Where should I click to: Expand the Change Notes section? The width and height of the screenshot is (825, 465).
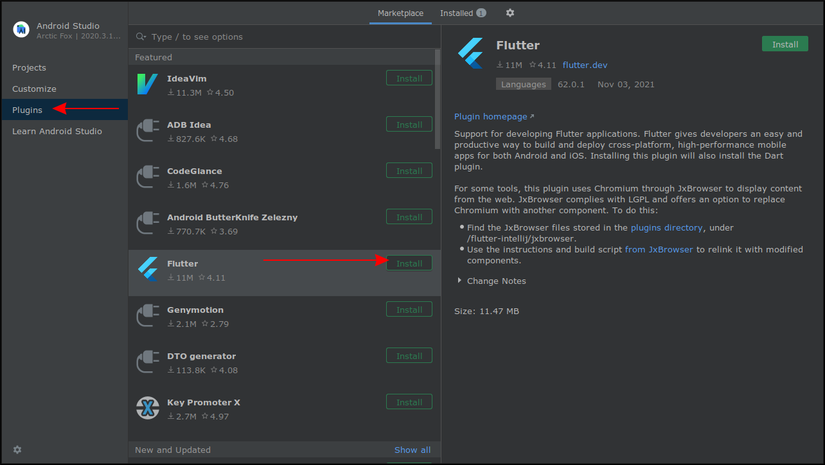[x=491, y=281]
